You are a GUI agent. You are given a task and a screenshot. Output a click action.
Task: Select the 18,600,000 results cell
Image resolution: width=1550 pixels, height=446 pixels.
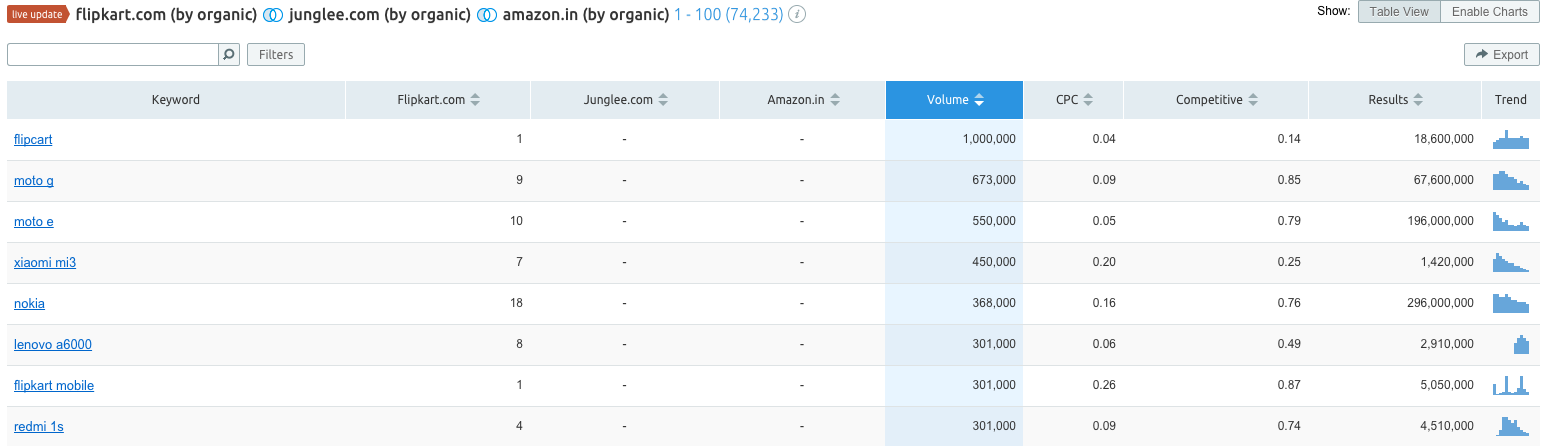click(1395, 139)
